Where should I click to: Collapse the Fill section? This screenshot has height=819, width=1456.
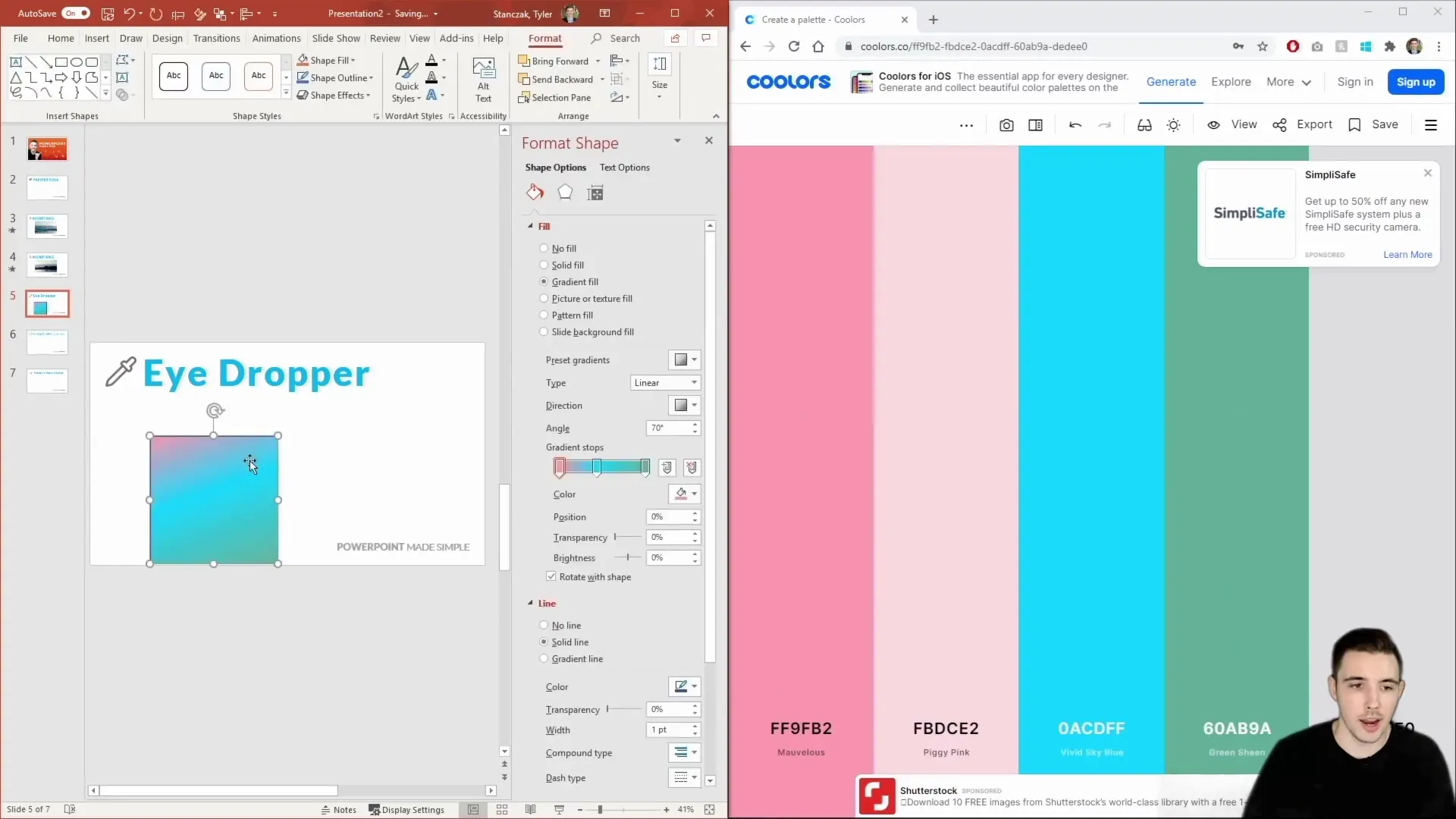coord(531,226)
